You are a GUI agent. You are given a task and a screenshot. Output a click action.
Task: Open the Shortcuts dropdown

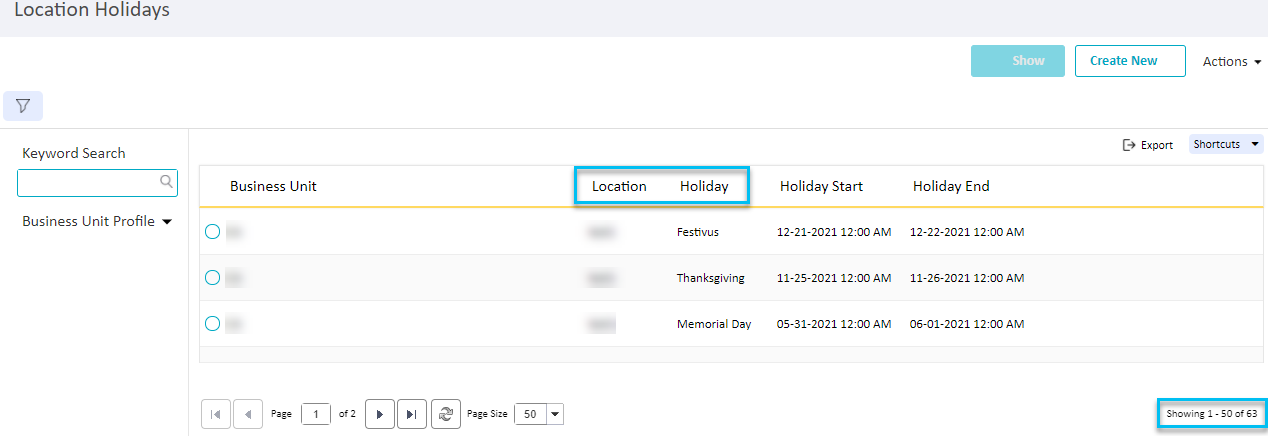click(x=1226, y=144)
